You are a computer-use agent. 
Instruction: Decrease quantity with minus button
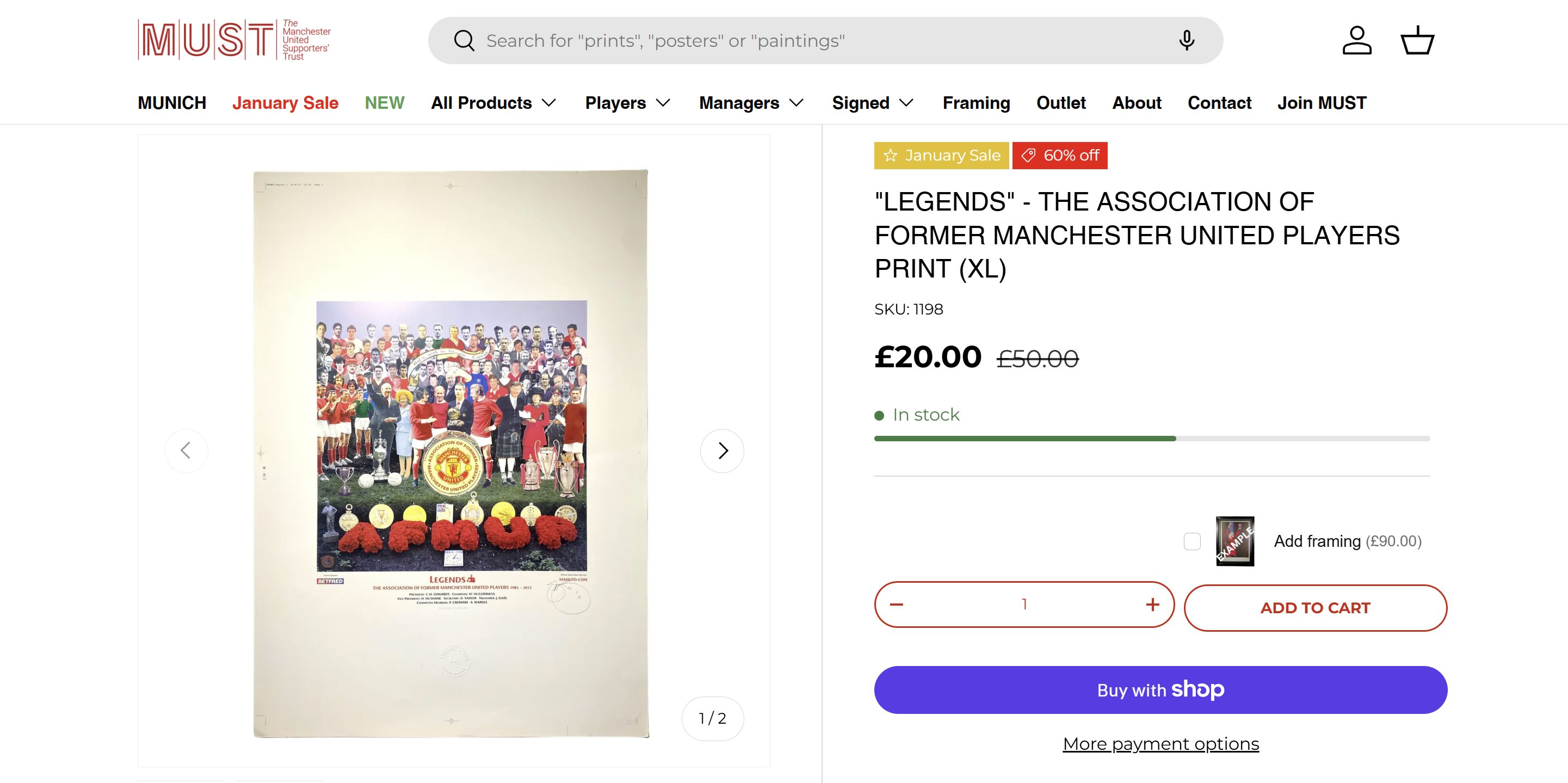pyautogui.click(x=897, y=605)
